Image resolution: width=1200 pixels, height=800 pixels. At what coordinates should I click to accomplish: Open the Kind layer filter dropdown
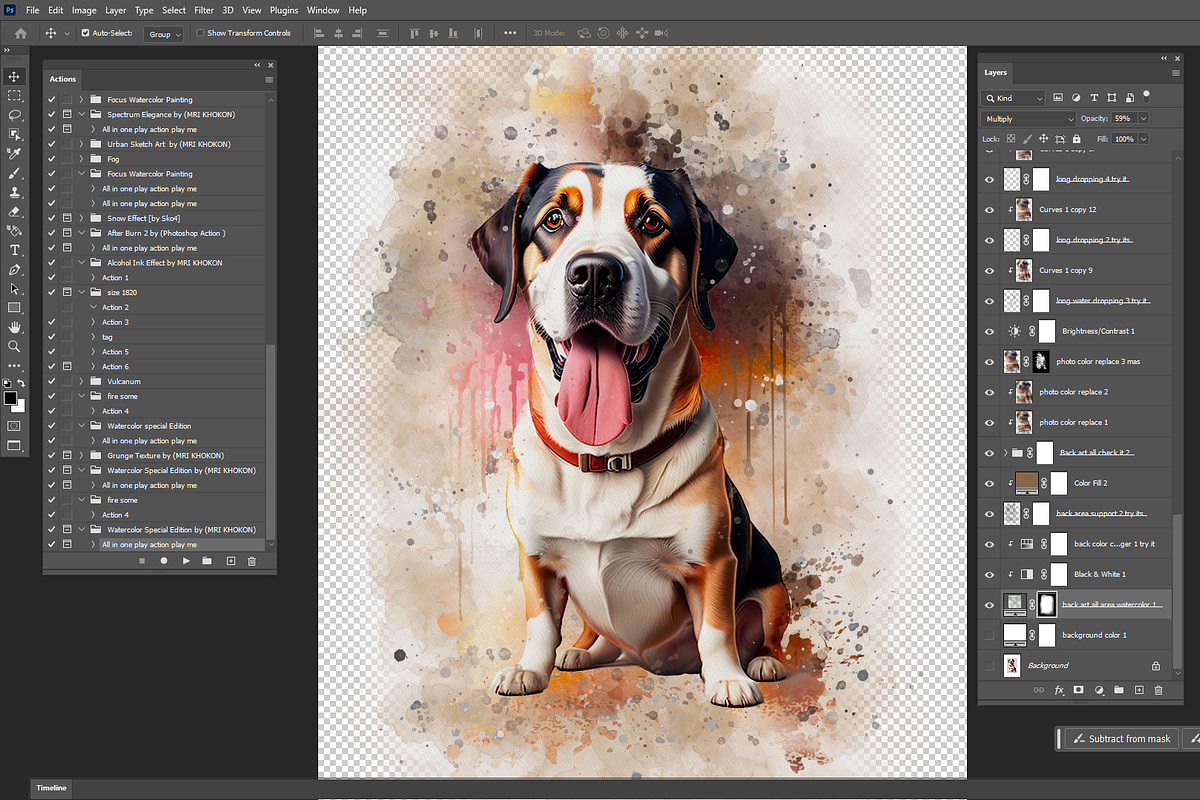pos(1014,98)
